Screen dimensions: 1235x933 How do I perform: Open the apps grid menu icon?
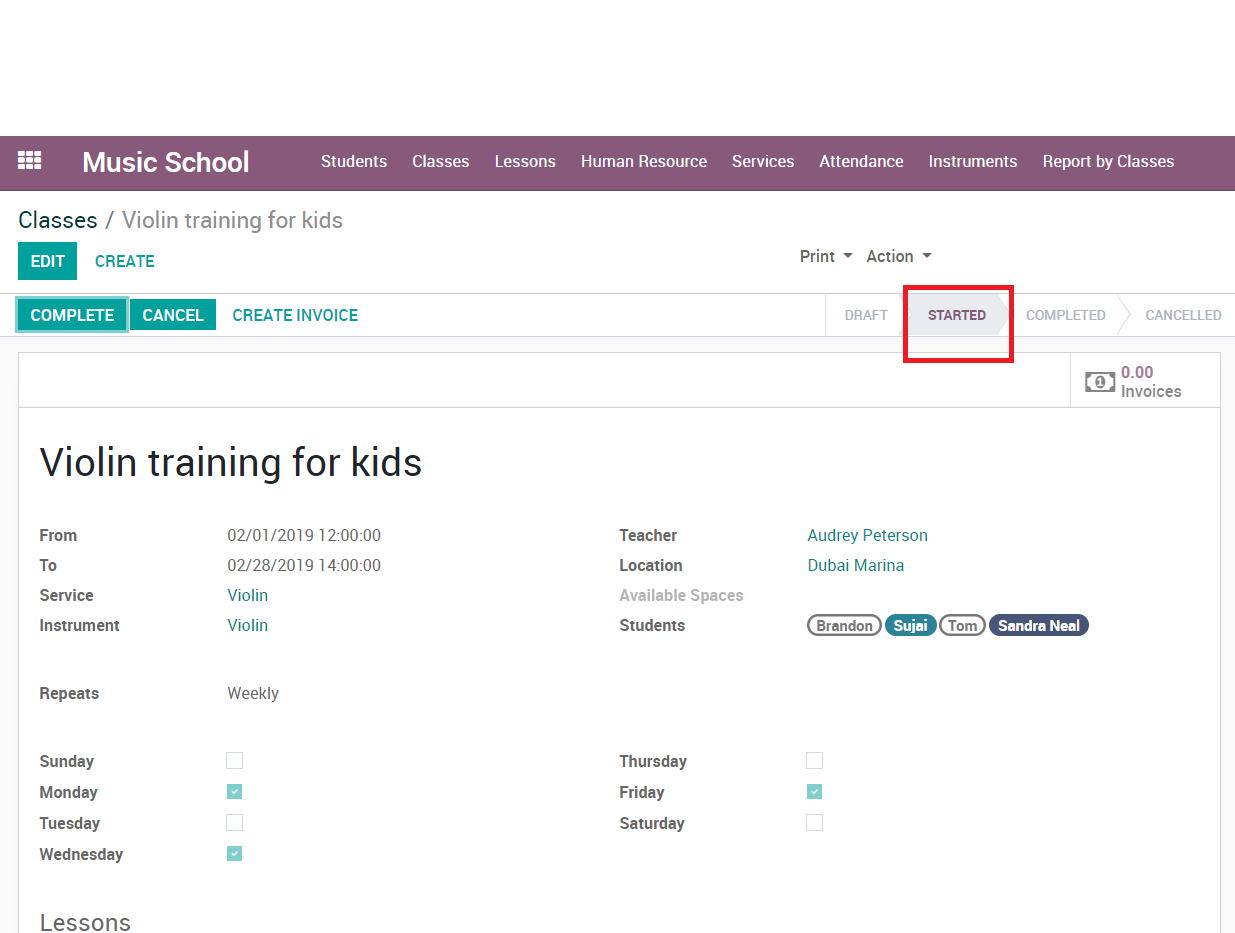[x=30, y=161]
